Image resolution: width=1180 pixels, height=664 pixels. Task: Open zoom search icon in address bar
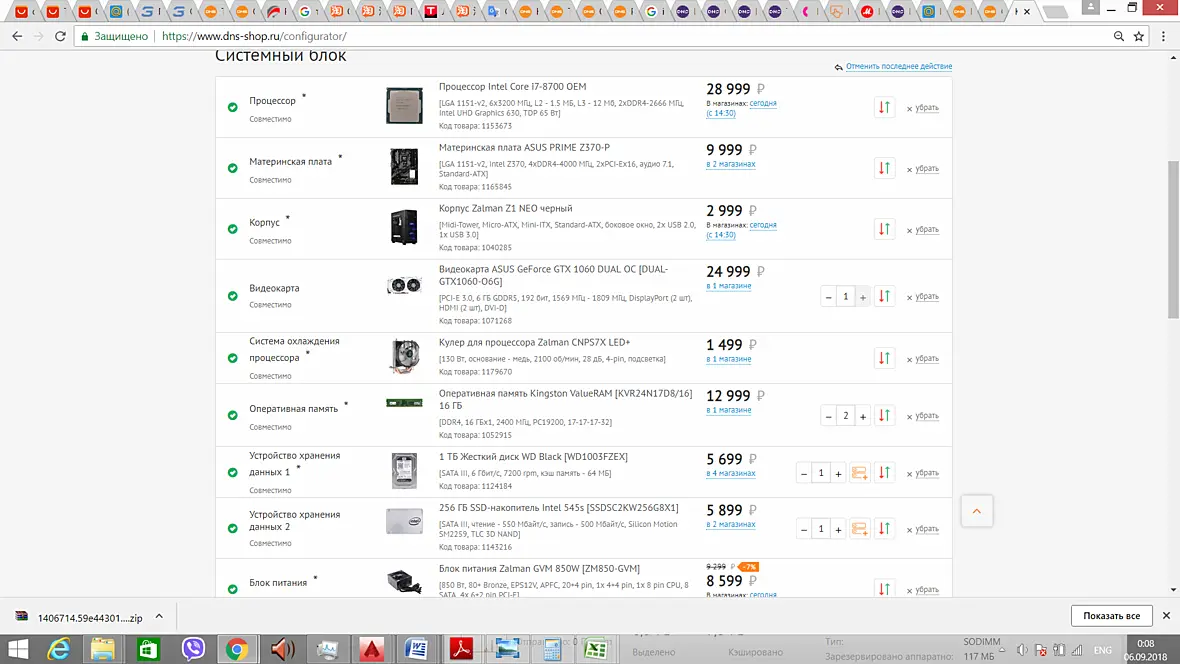[1119, 36]
